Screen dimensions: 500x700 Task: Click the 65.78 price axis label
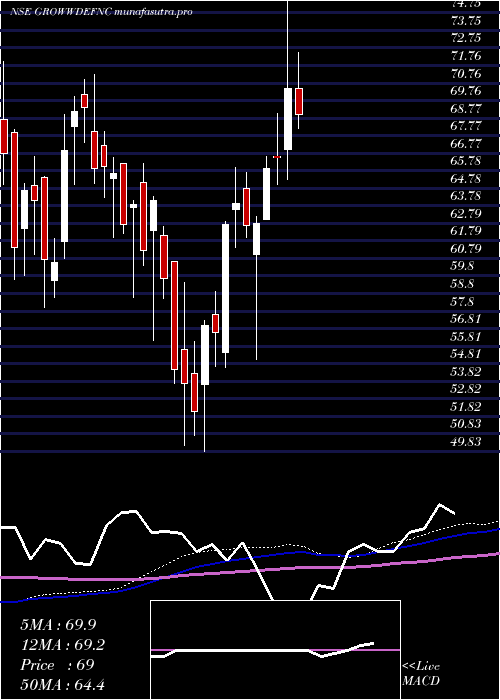pyautogui.click(x=466, y=161)
